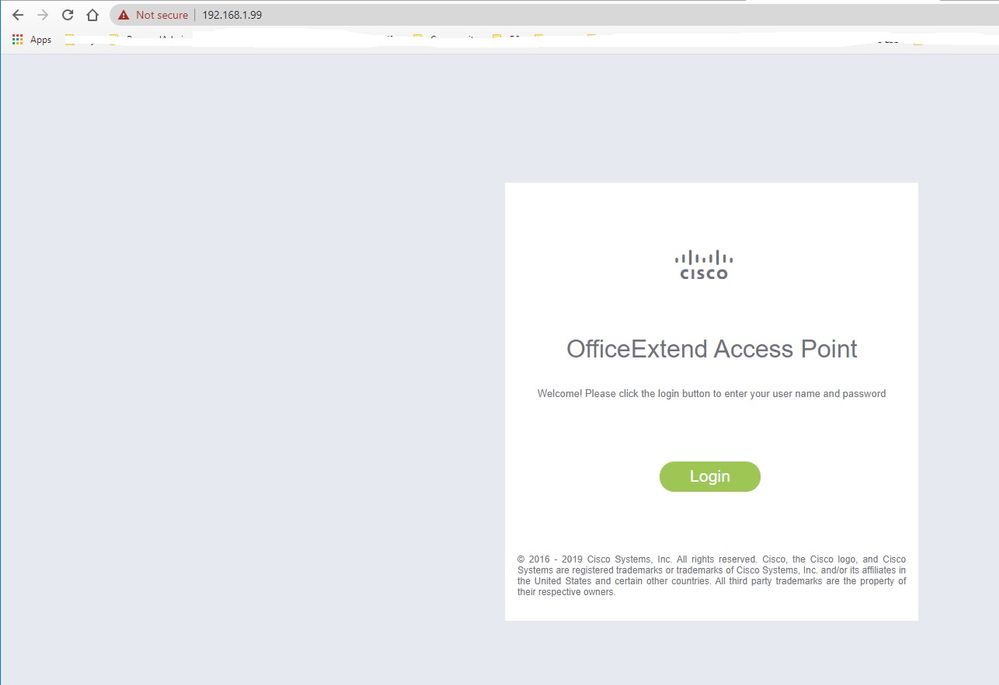
Task: Show site info via Not secure label
Action: tap(162, 15)
